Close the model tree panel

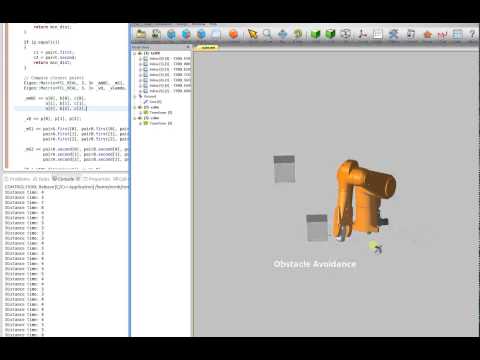pyautogui.click(x=188, y=47)
